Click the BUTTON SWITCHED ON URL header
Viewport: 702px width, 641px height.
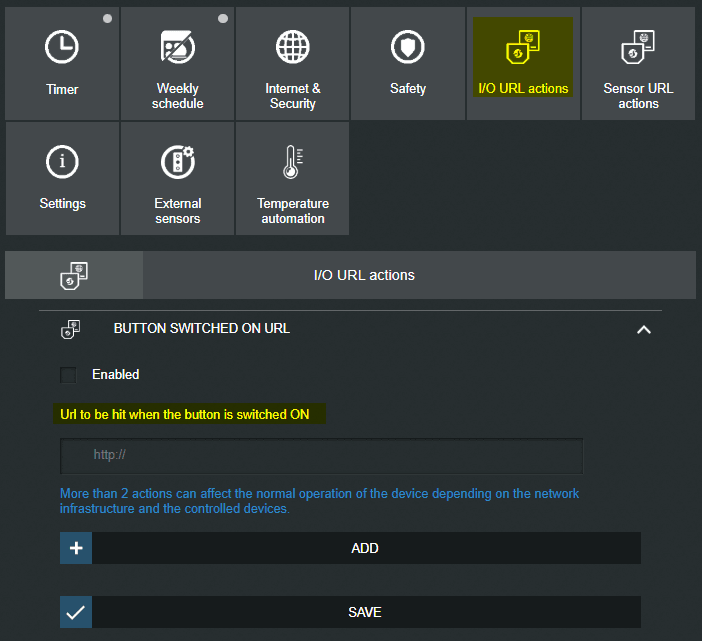[202, 328]
